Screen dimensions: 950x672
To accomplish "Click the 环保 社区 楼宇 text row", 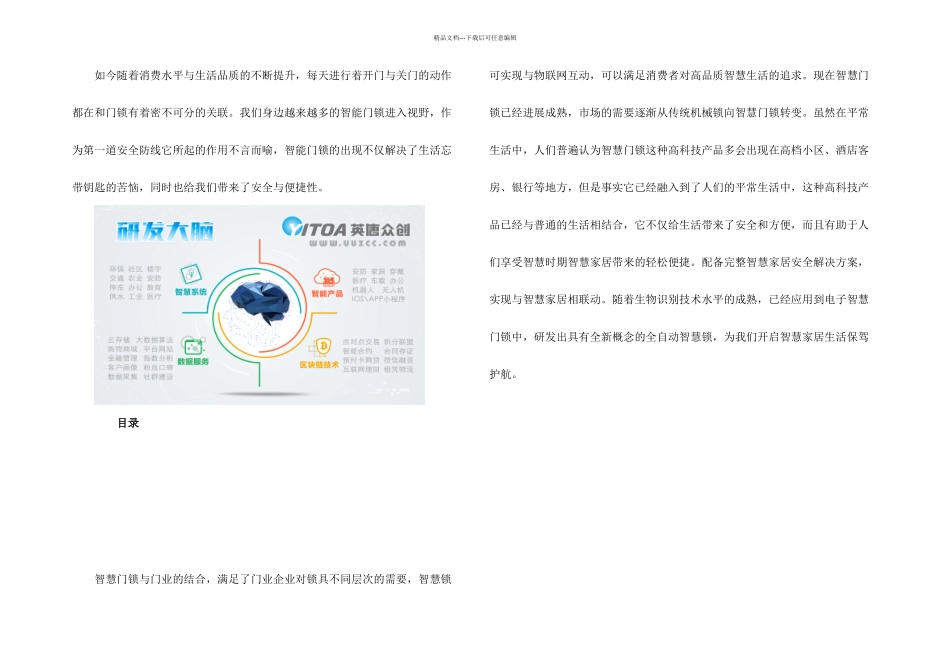I will [x=135, y=269].
